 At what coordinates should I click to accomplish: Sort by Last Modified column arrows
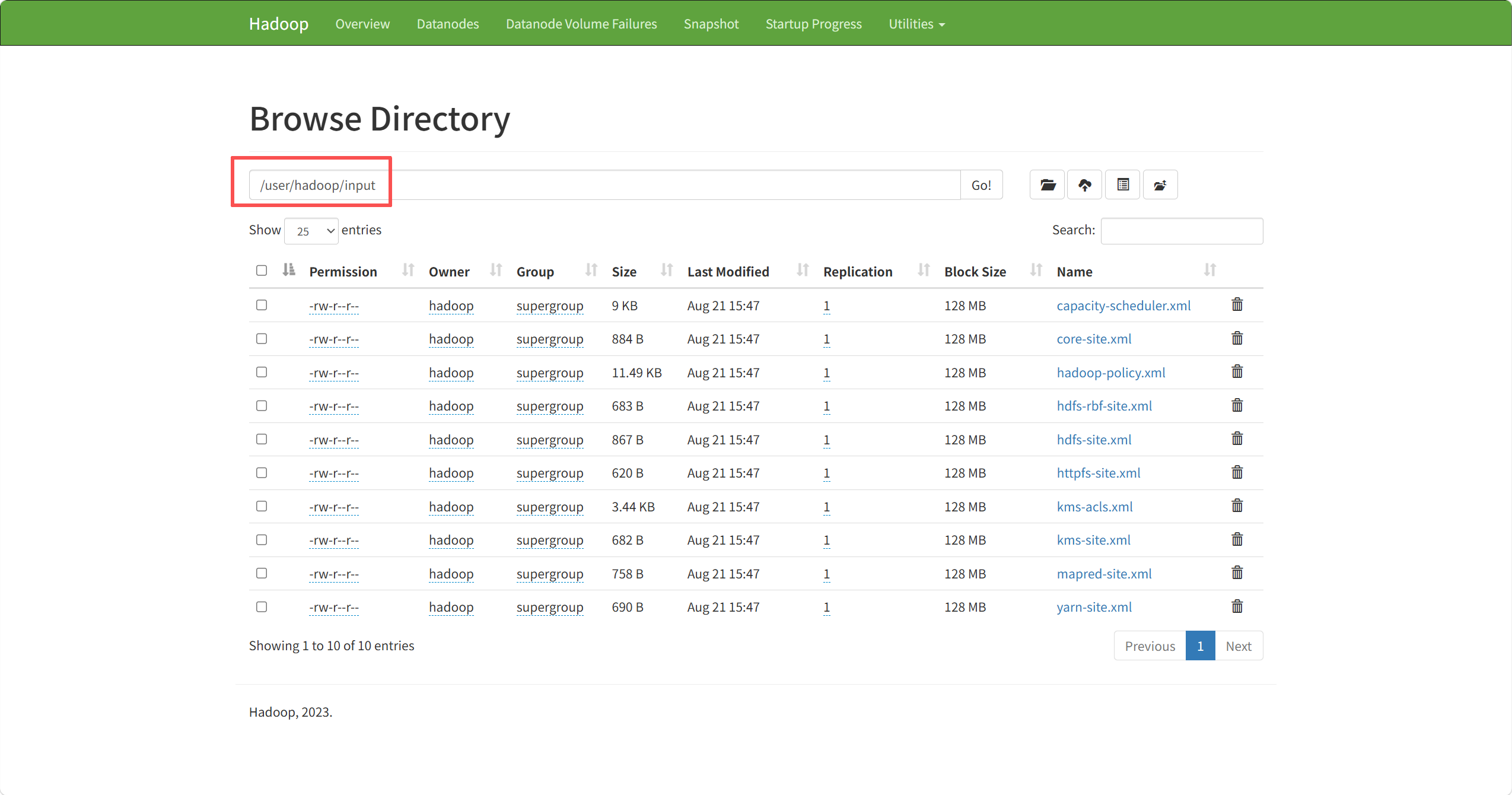click(x=803, y=271)
